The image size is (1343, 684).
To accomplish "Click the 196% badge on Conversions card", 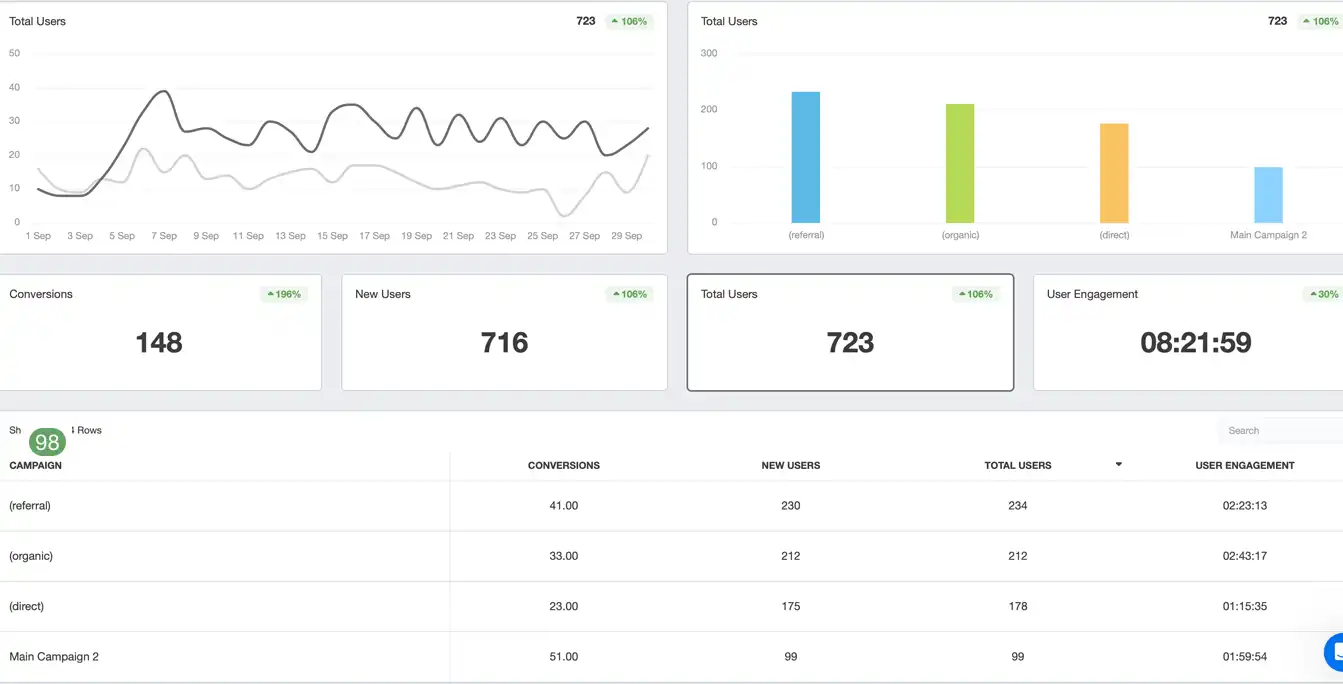I will click(284, 294).
